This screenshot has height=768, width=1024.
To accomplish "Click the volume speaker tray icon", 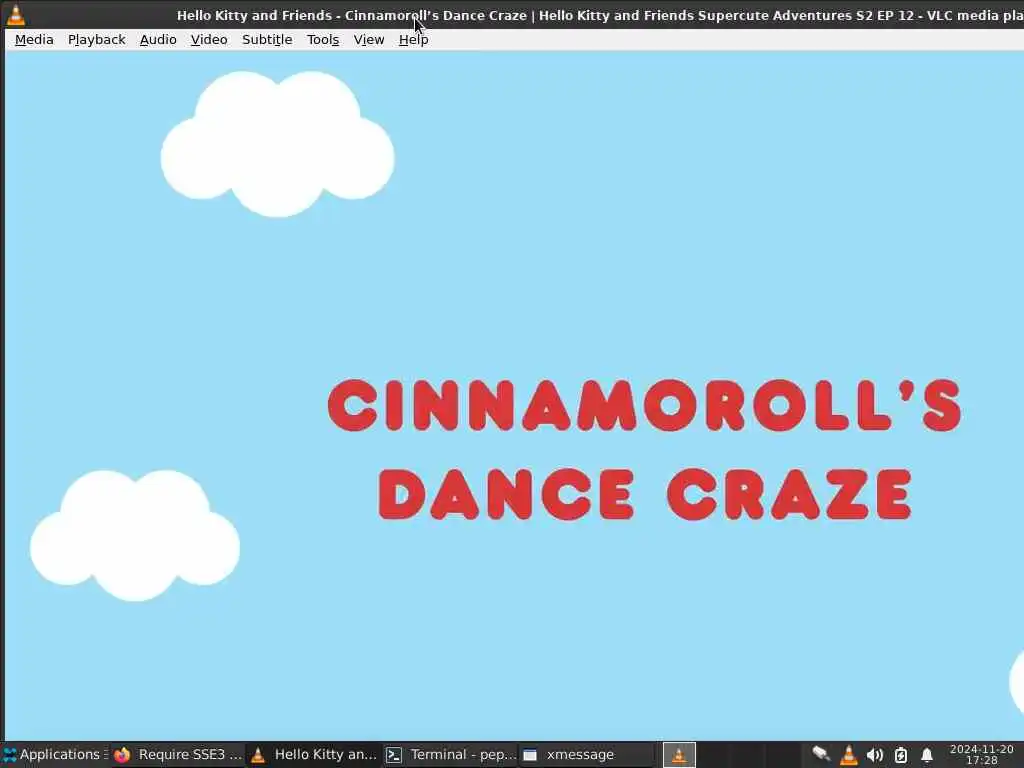I will click(x=874, y=755).
